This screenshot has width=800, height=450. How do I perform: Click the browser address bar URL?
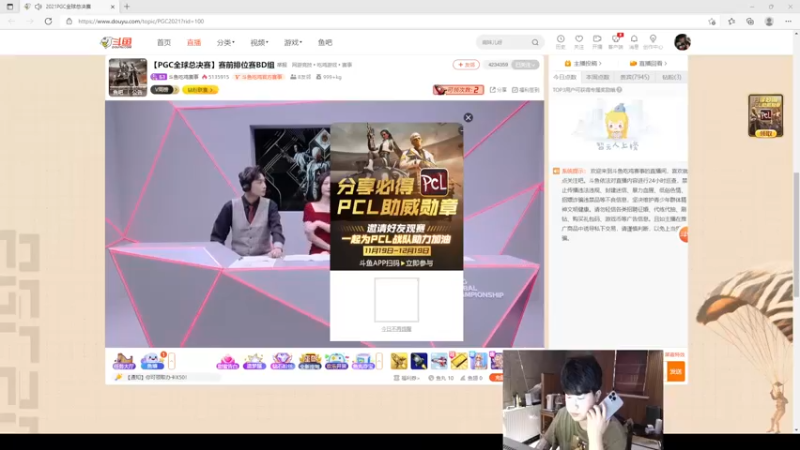point(141,21)
